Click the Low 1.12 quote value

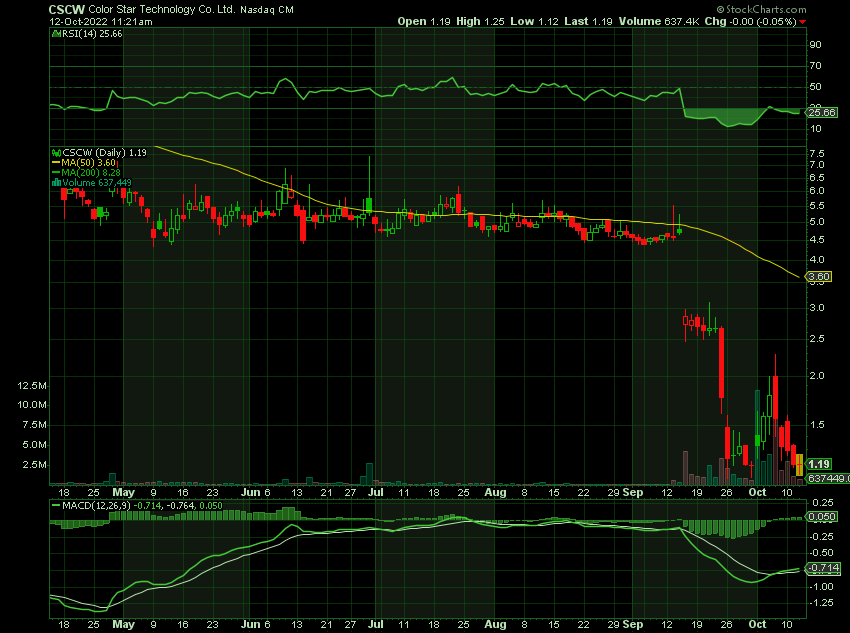pos(535,22)
